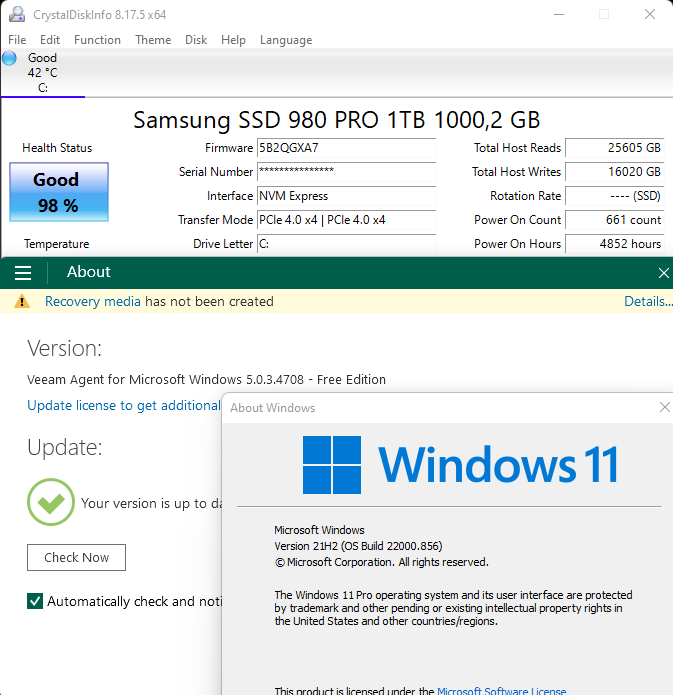Open the Details... link in warning bar
Screen dimensions: 673x695
648,301
